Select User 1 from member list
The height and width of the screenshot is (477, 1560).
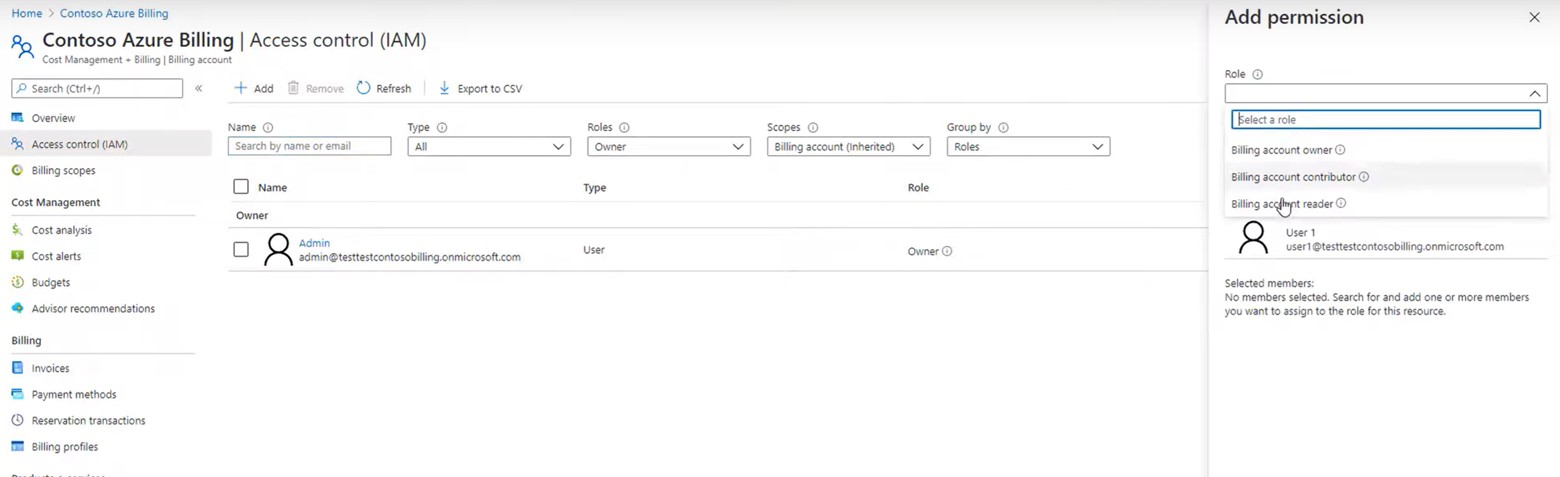1386,239
